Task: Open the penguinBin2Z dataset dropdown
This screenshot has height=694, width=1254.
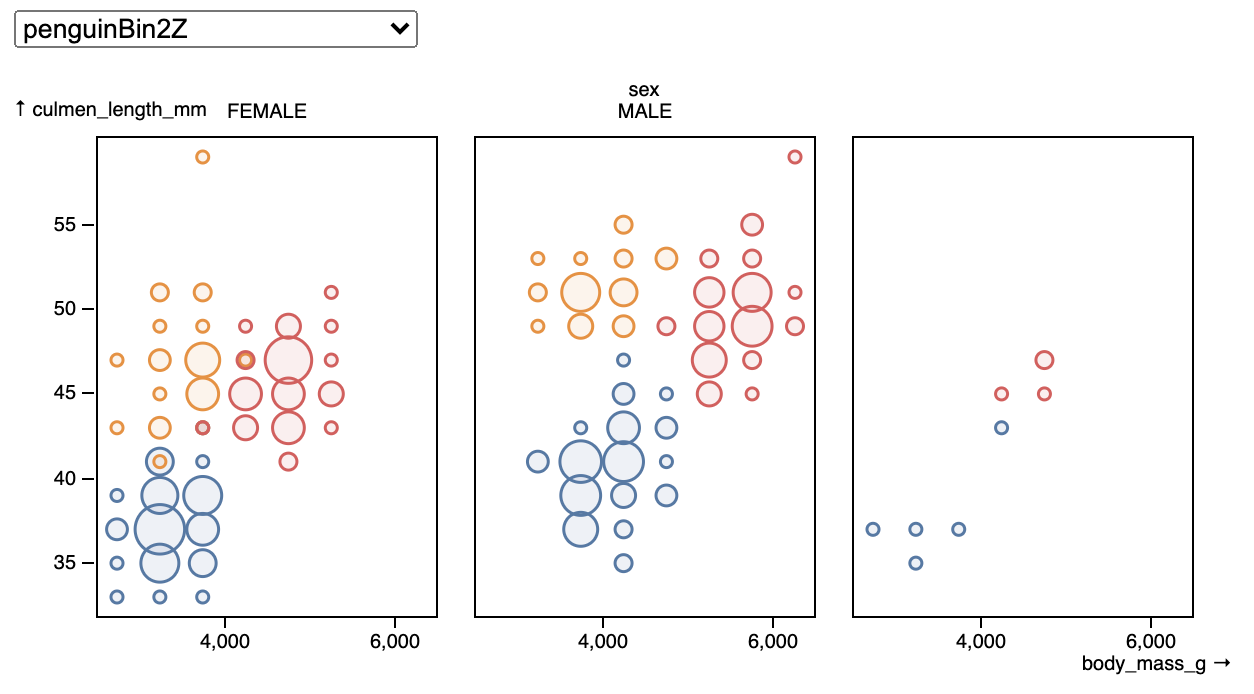Action: 215,29
